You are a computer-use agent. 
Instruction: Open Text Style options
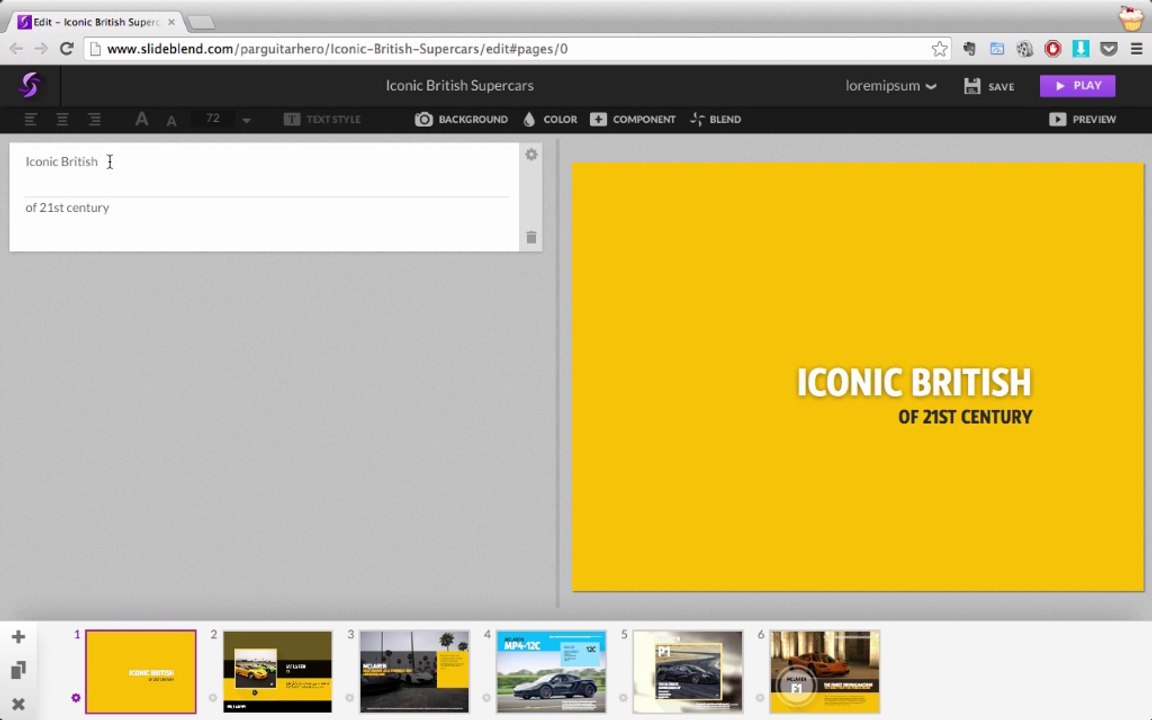point(322,119)
